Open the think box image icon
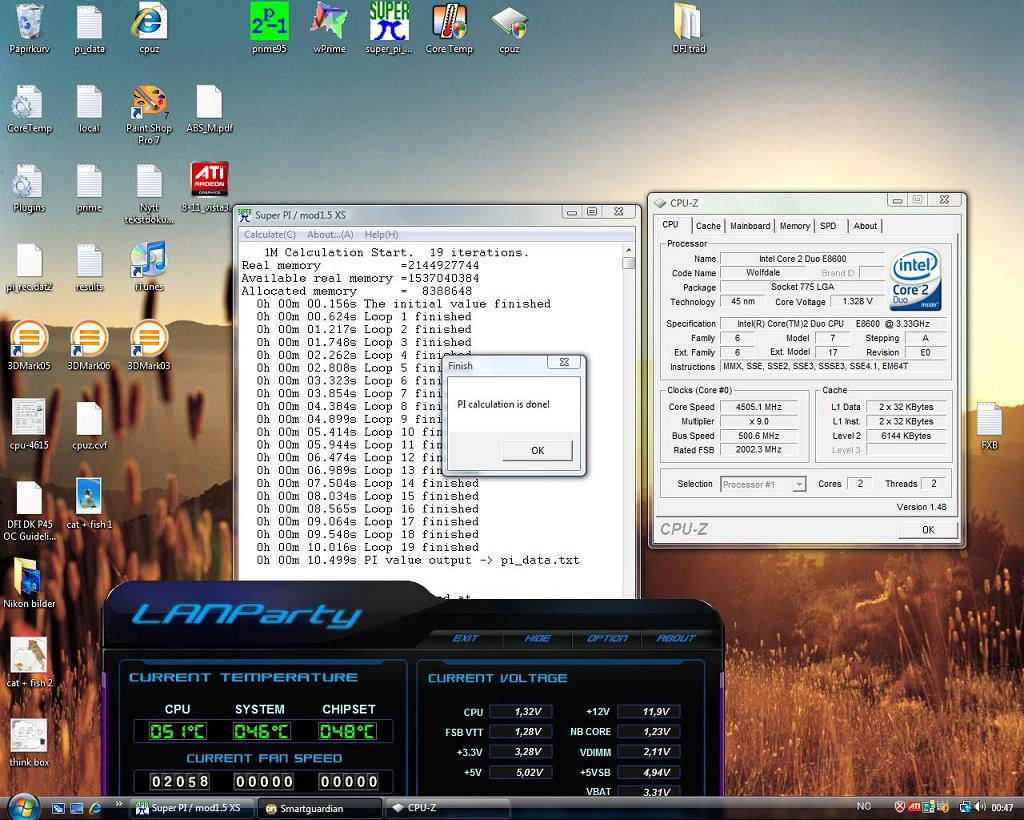 pos(29,742)
